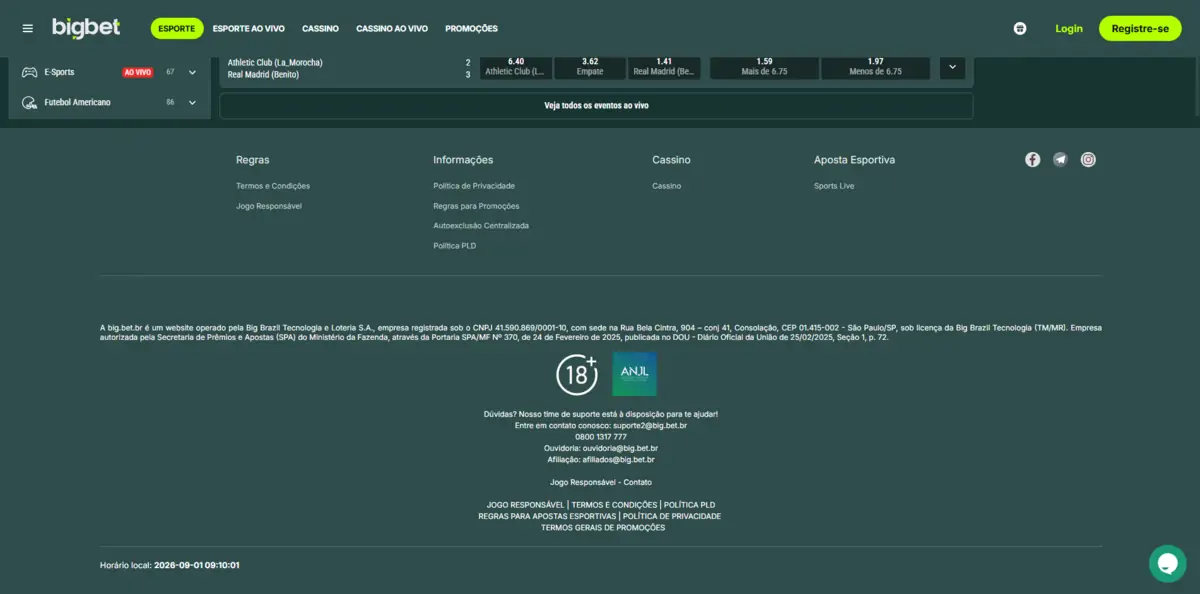Viewport: 1200px width, 594px height.
Task: Expand more markets for Athletic Club match
Action: point(952,67)
